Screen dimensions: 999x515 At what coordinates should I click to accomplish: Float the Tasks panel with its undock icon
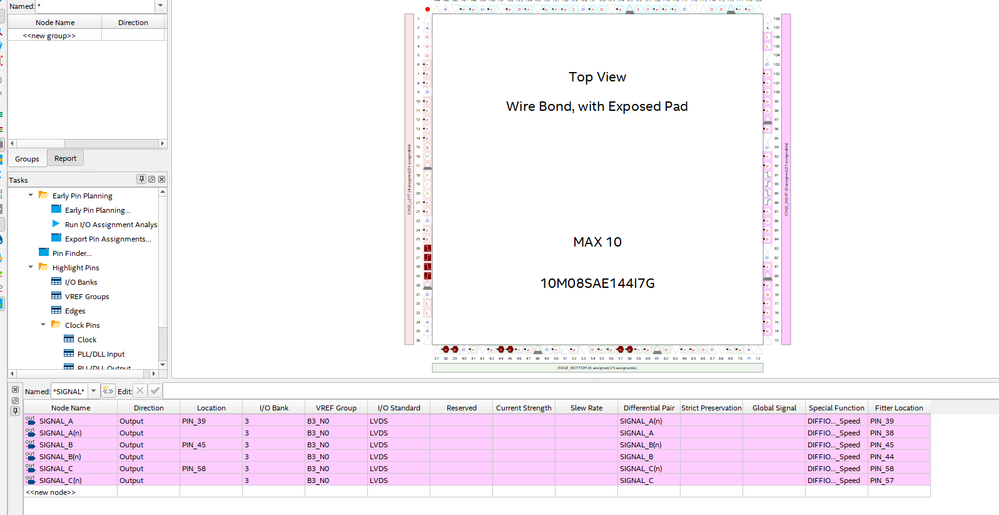[x=152, y=180]
